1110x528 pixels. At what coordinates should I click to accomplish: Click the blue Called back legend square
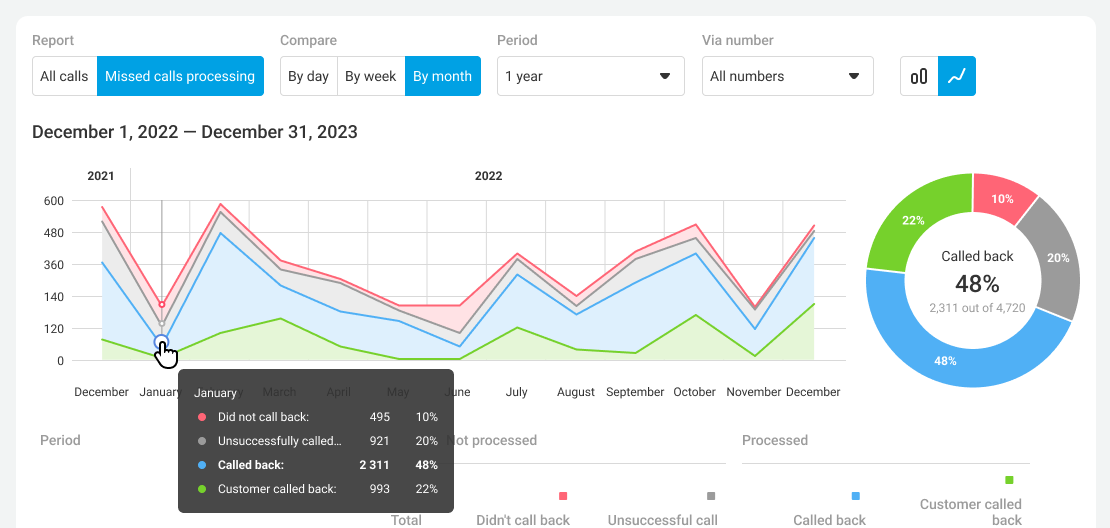856,496
